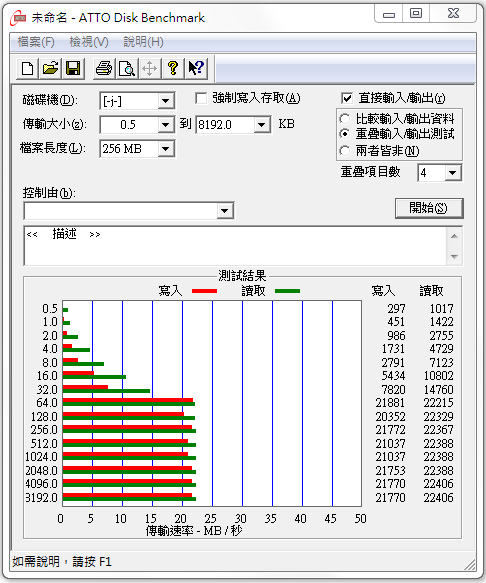Screen dimensions: 486x583
Task: Click the read value 10802 in the 16.0 row
Action: point(438,376)
